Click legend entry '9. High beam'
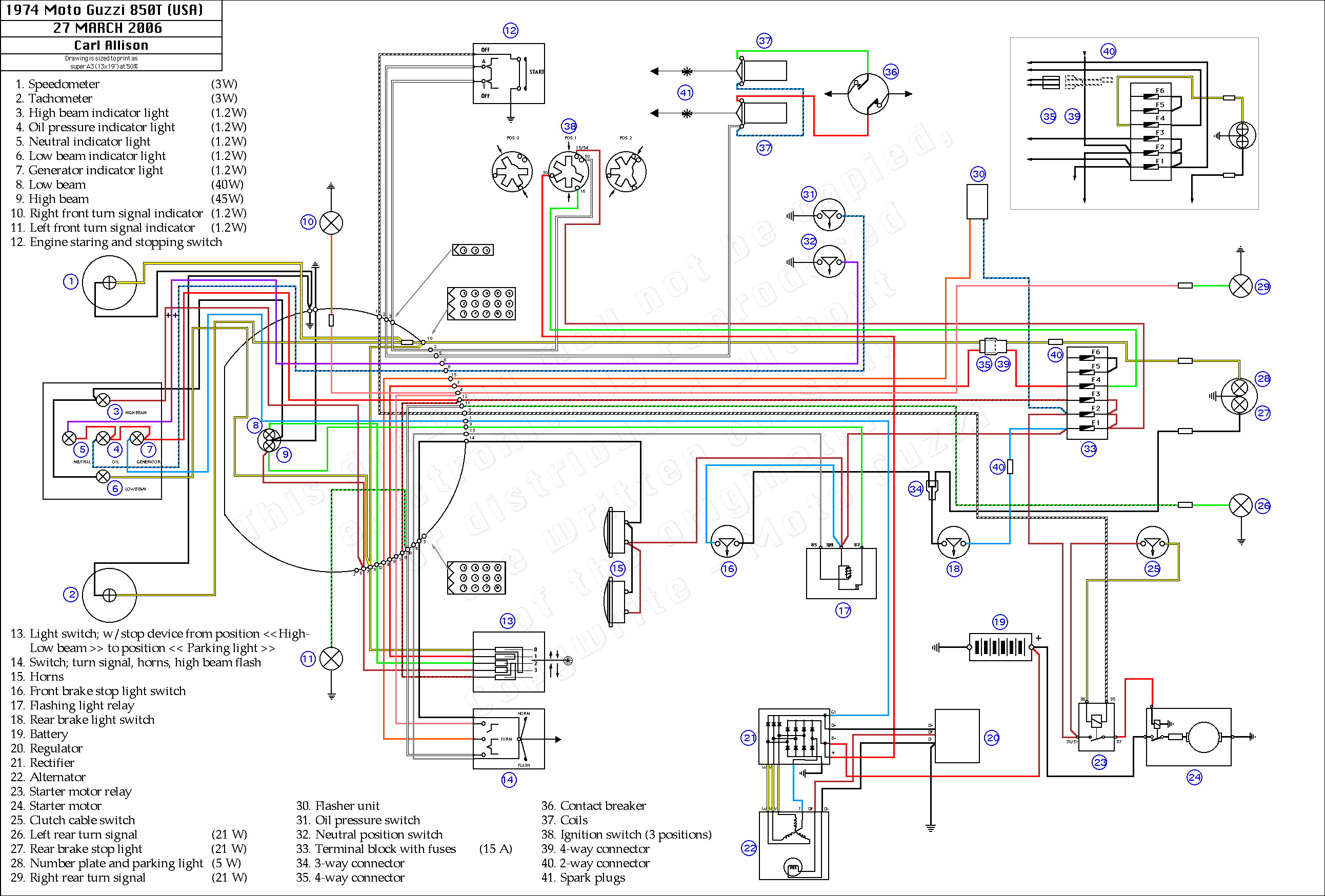 click(x=52, y=199)
